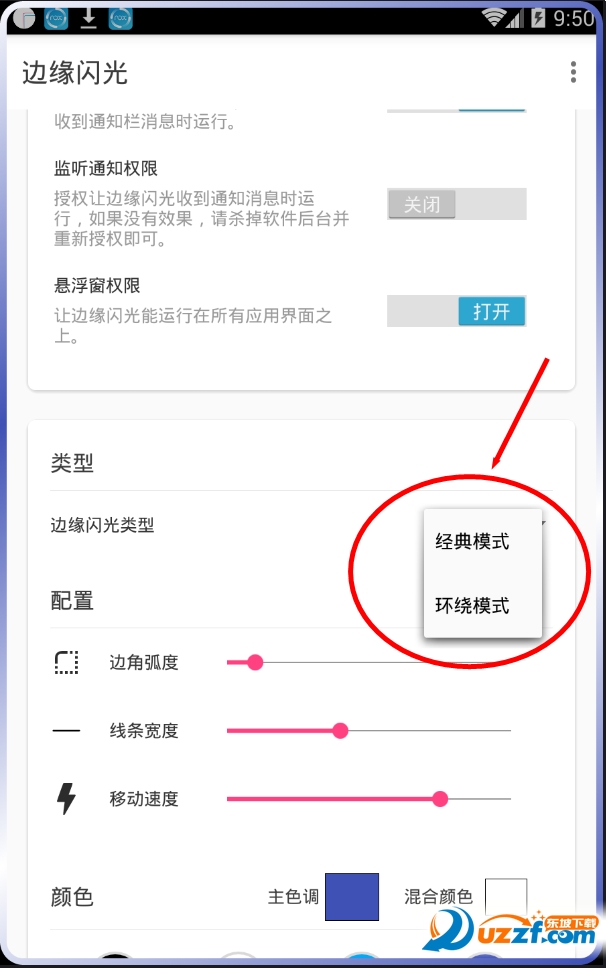The image size is (606, 968).
Task: Click the line width dash icon
Action: [x=66, y=731]
